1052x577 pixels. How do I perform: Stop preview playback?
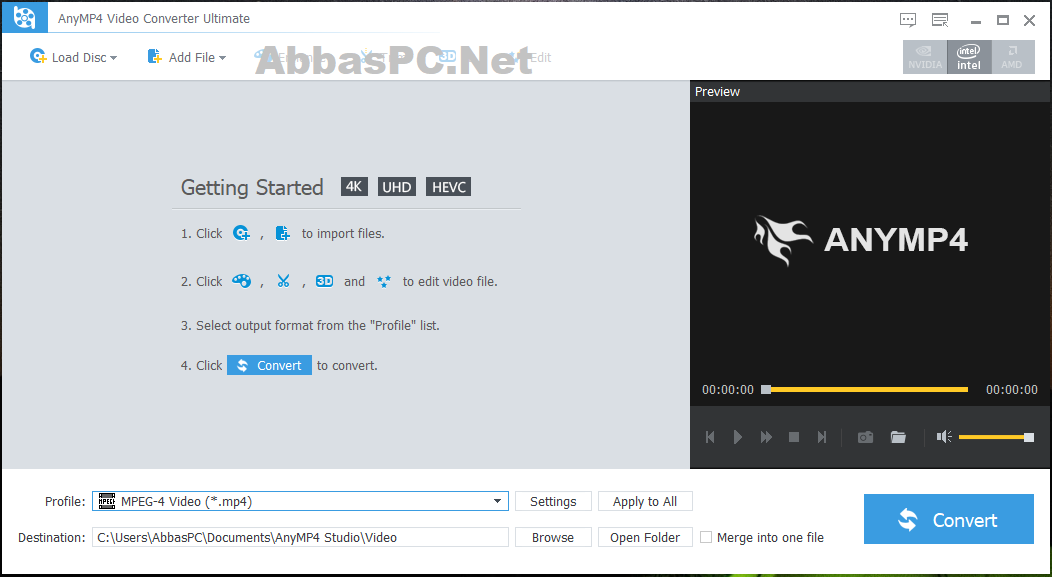794,437
